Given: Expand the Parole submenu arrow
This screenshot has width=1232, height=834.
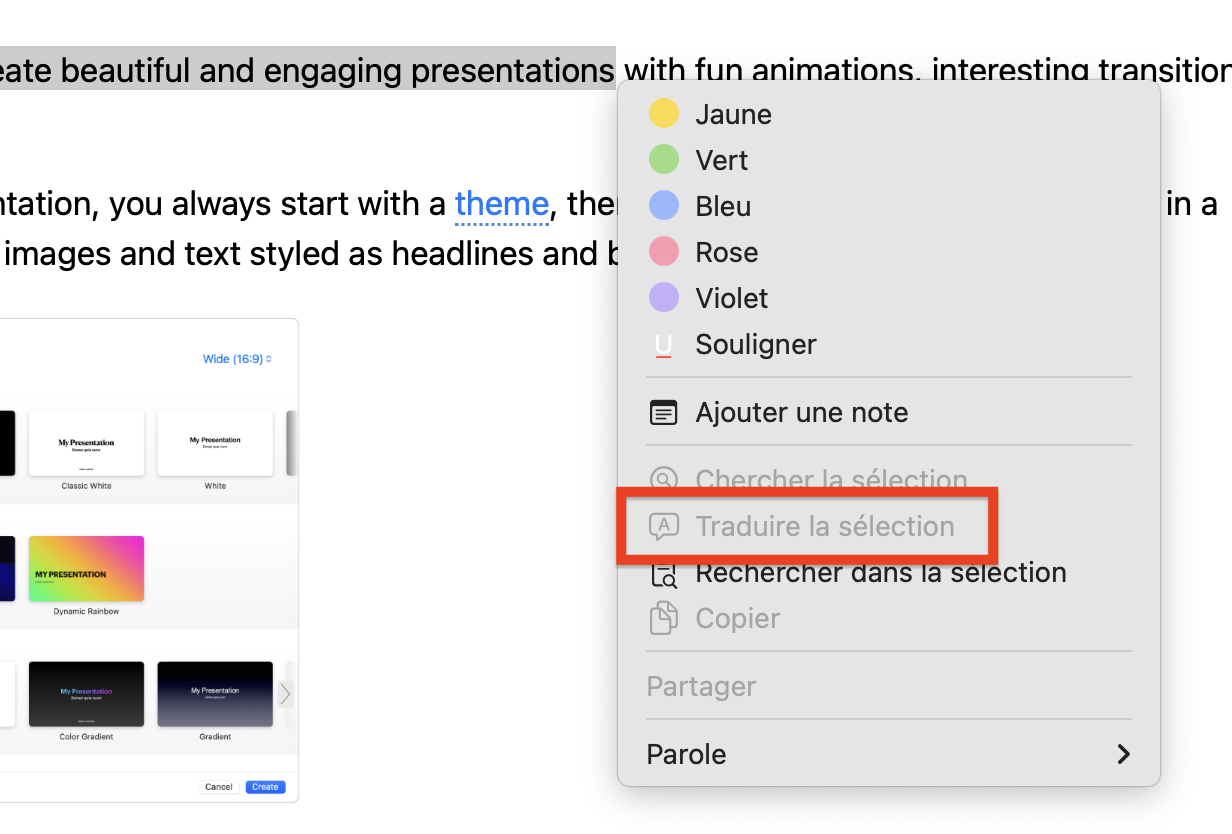Looking at the screenshot, I should 1123,754.
